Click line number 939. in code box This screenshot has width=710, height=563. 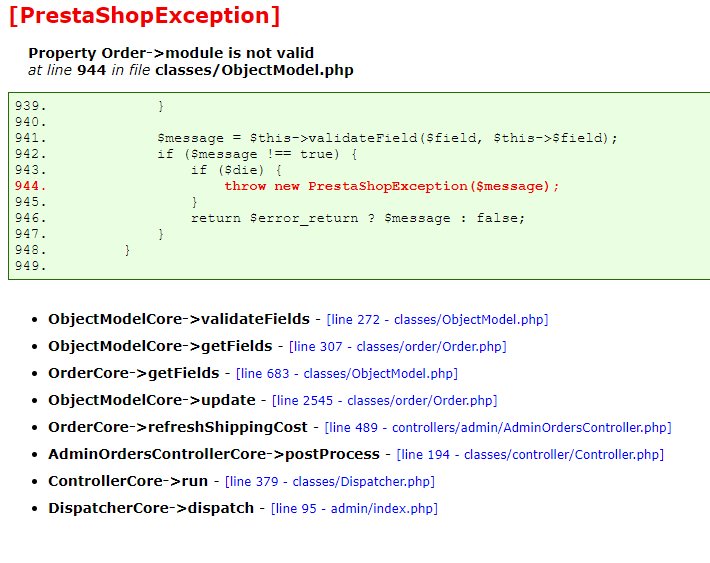click(30, 106)
